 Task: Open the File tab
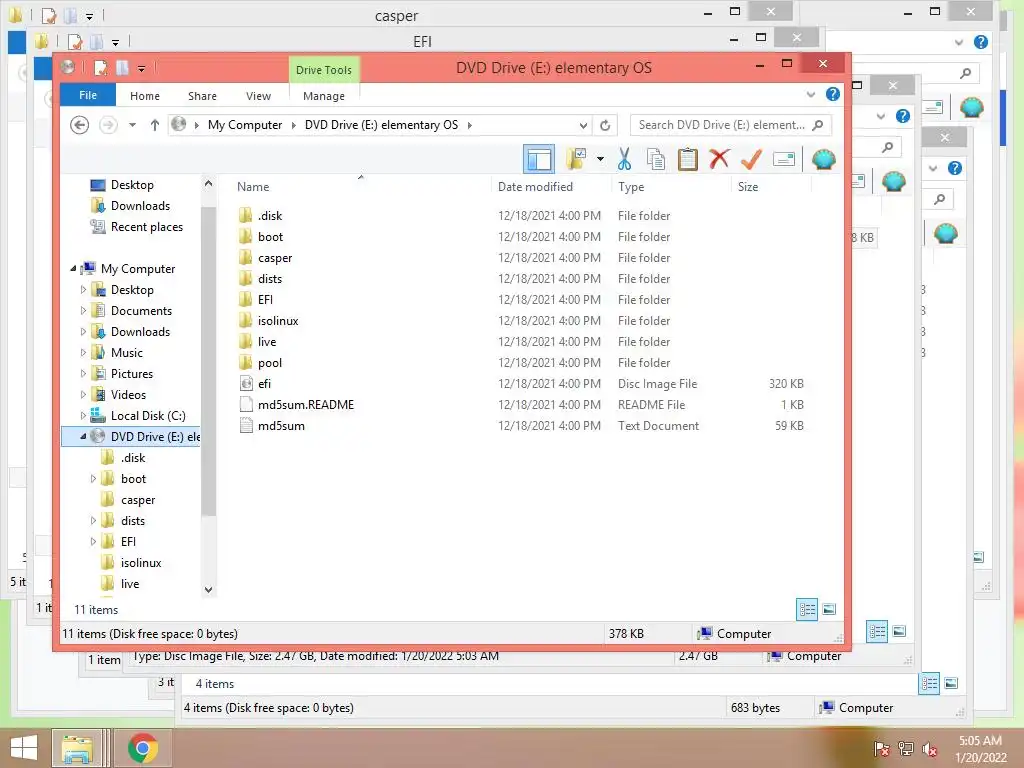[x=88, y=95]
